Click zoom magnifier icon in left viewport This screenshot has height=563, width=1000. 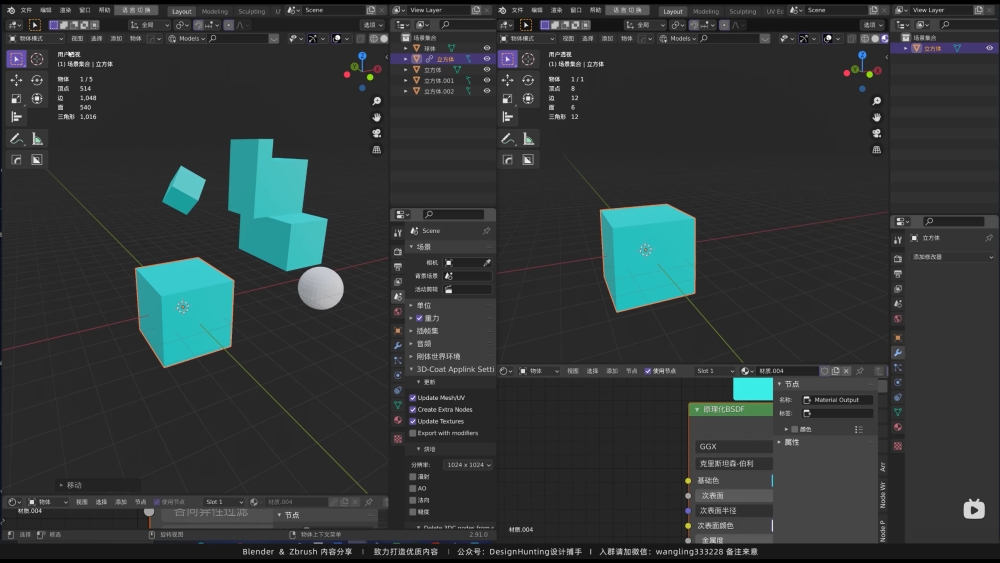pos(377,101)
